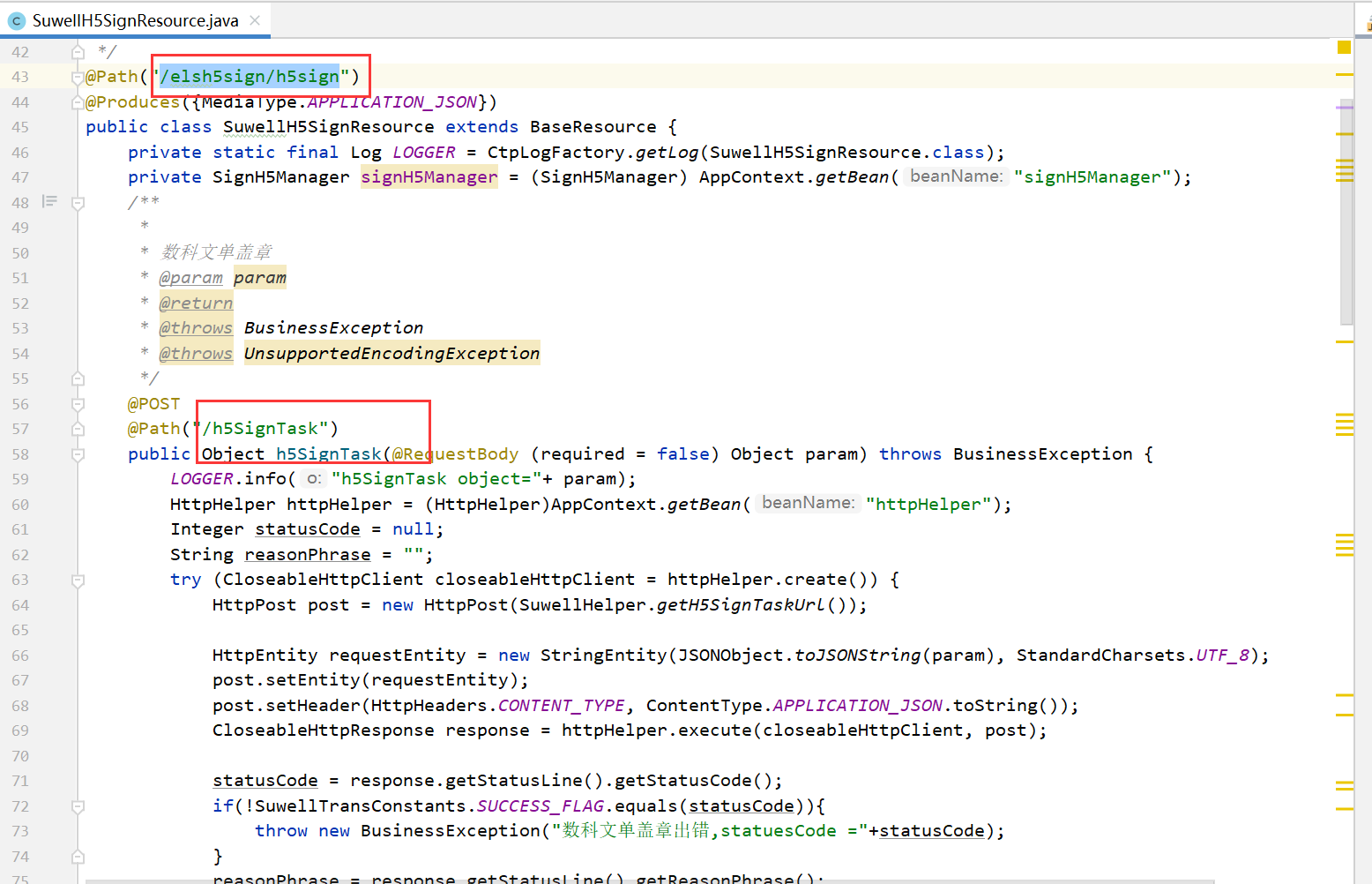Click the fold end marker on line 55
This screenshot has width=1372, height=884.
coord(78,378)
